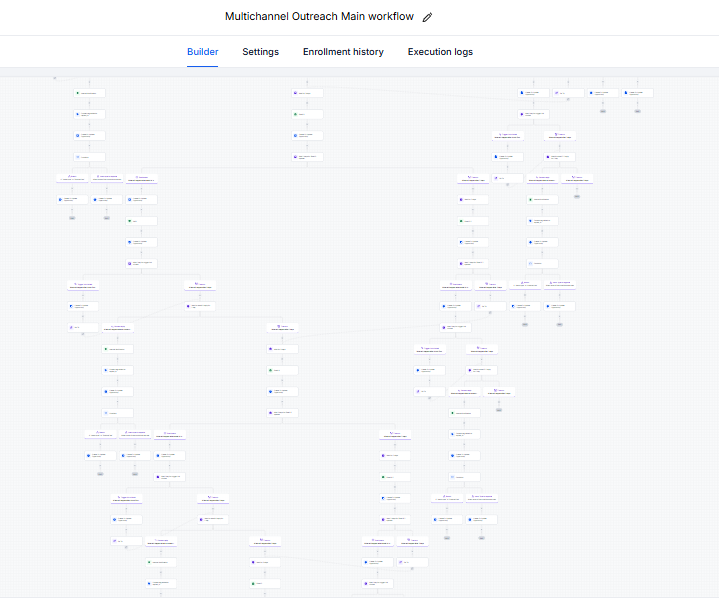Image resolution: width=719 pixels, height=598 pixels.
Task: Open the Builder tab
Action: point(203,52)
